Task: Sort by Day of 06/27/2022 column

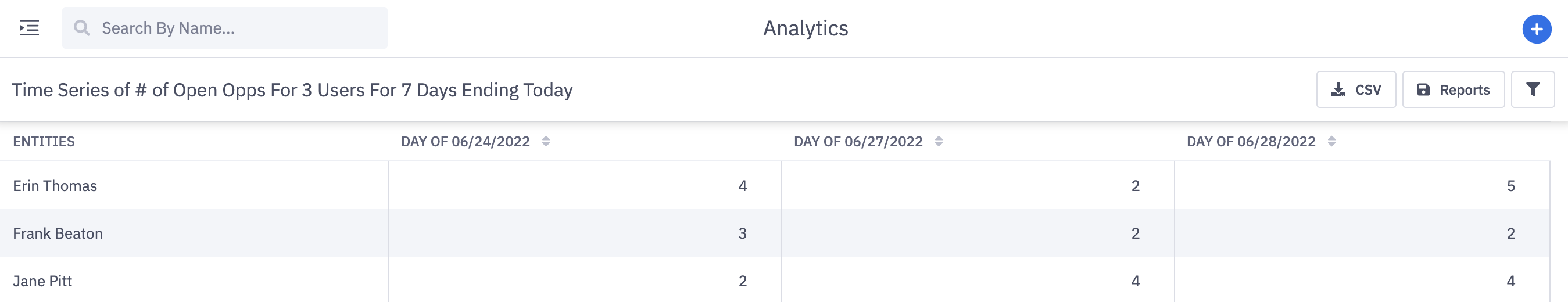Action: 939,142
